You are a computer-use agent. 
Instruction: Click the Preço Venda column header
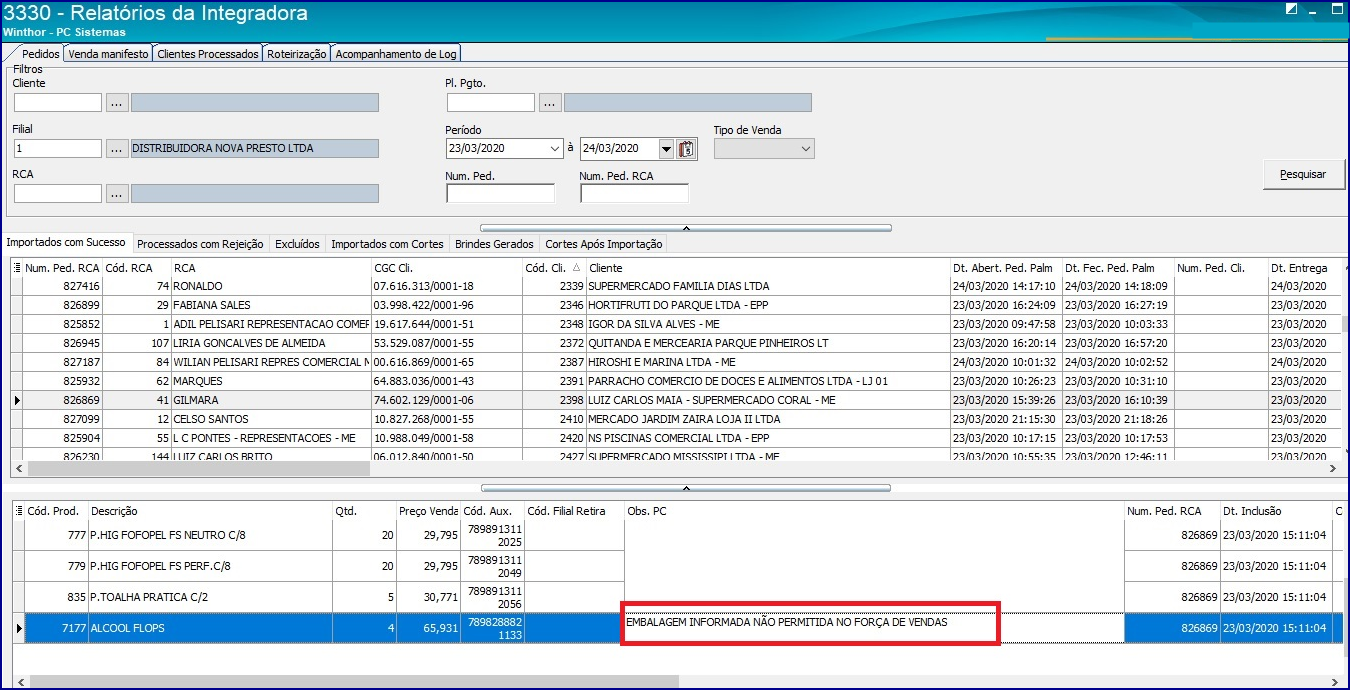point(428,511)
